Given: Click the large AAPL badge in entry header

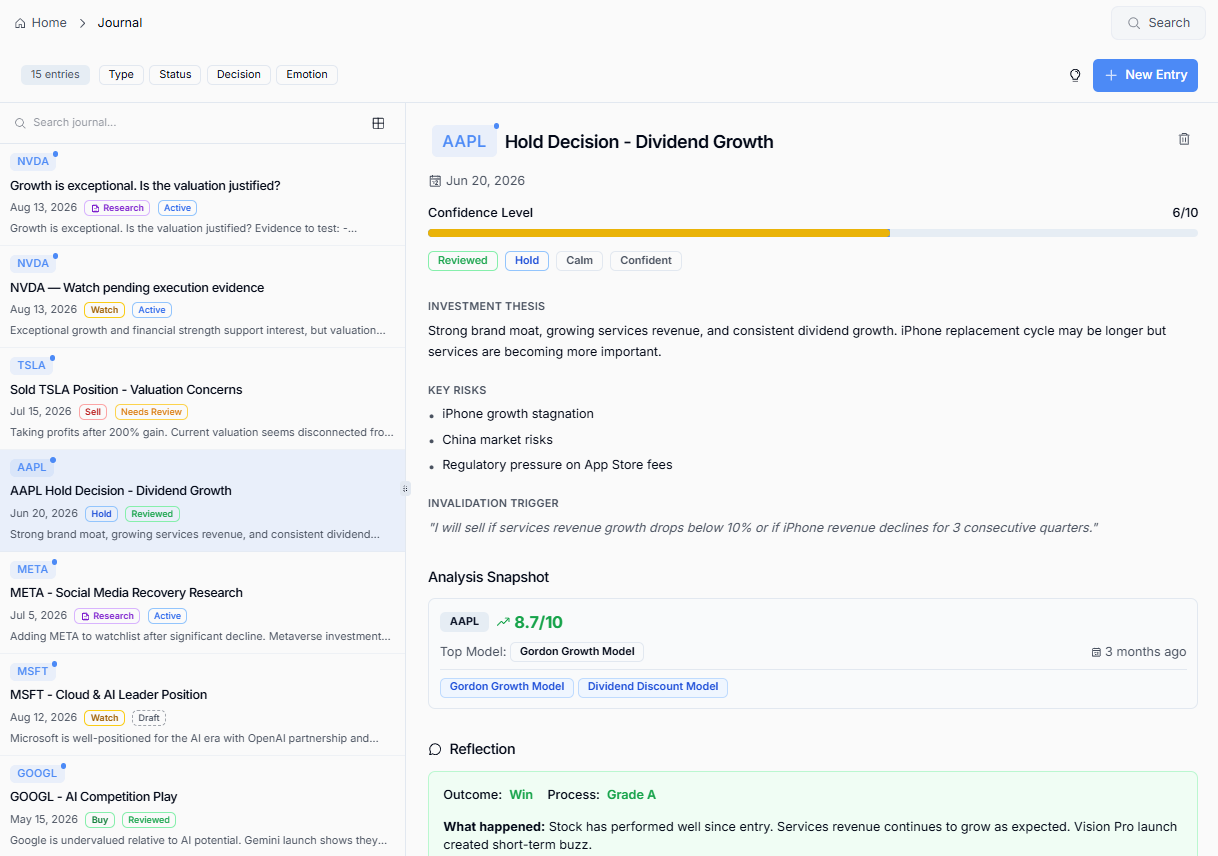Looking at the screenshot, I should (x=464, y=141).
